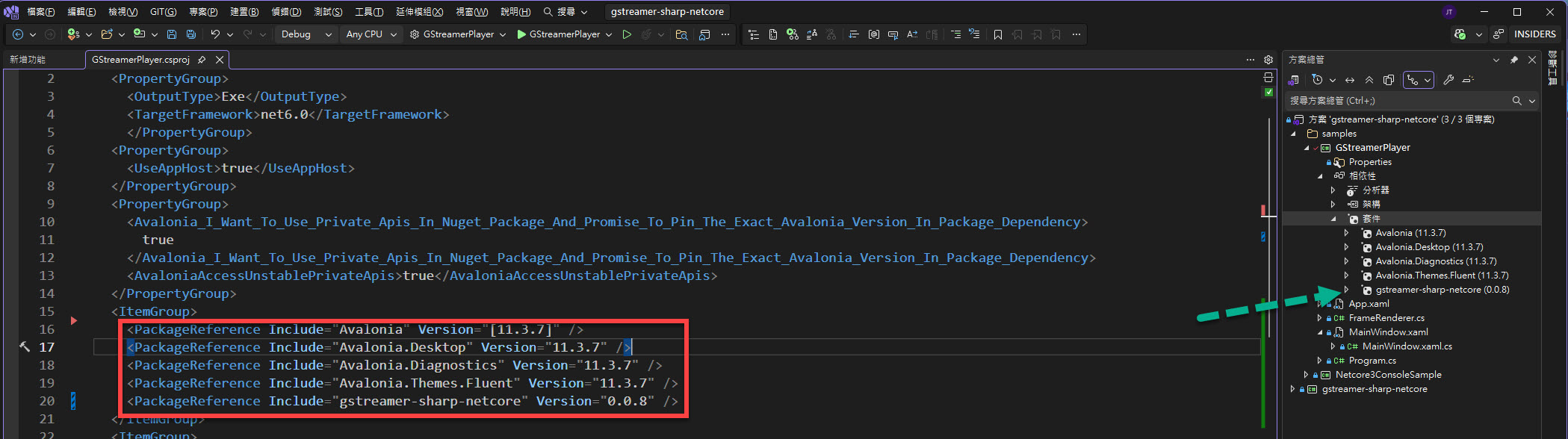Image resolution: width=1568 pixels, height=439 pixels.
Task: Toggle auto-hide pin on Solution Explorer panel
Action: (1514, 60)
